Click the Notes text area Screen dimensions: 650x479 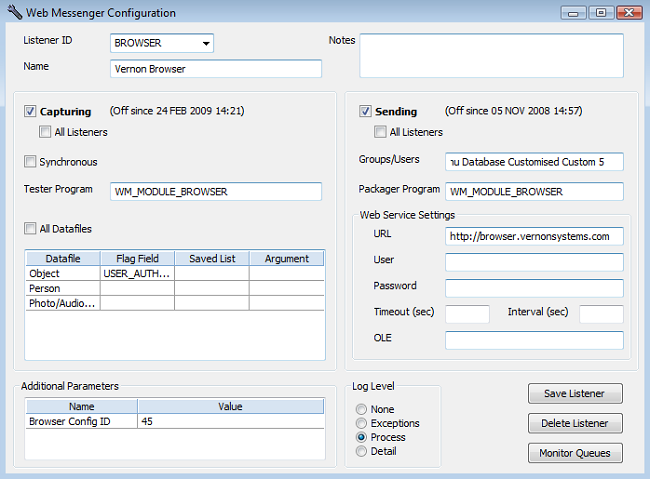pos(491,56)
